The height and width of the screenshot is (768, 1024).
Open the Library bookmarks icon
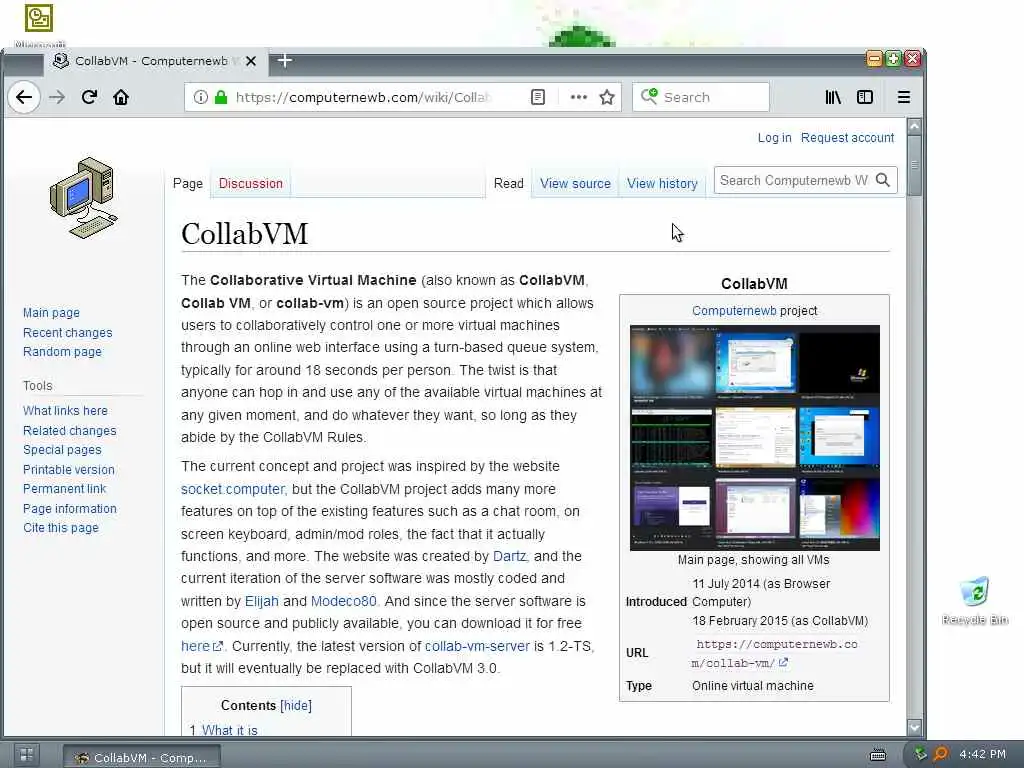tap(833, 97)
